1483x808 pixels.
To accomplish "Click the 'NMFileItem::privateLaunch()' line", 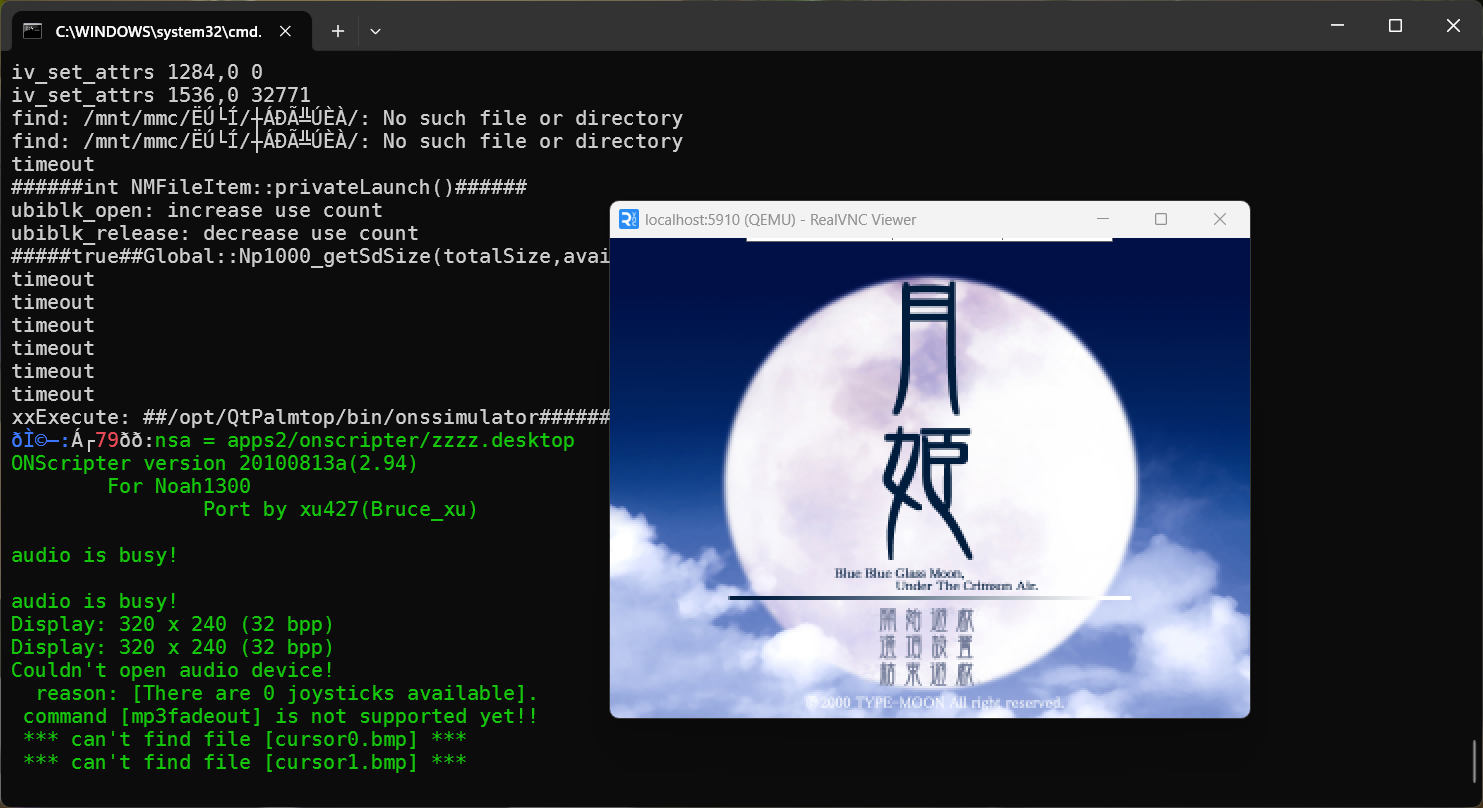I will (269, 187).
